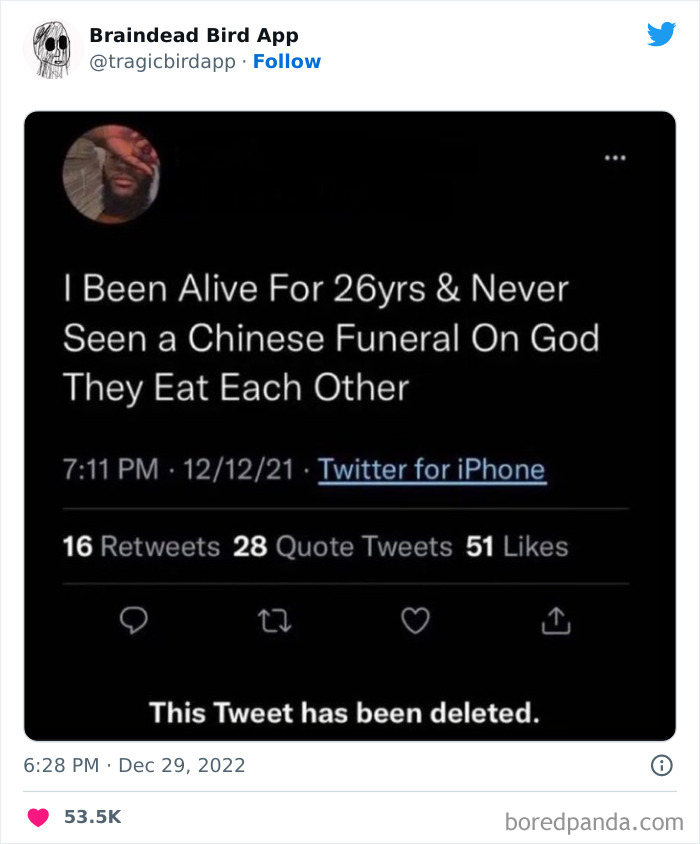700x844 pixels.
Task: Click the reply speech bubble icon
Action: pos(134,621)
